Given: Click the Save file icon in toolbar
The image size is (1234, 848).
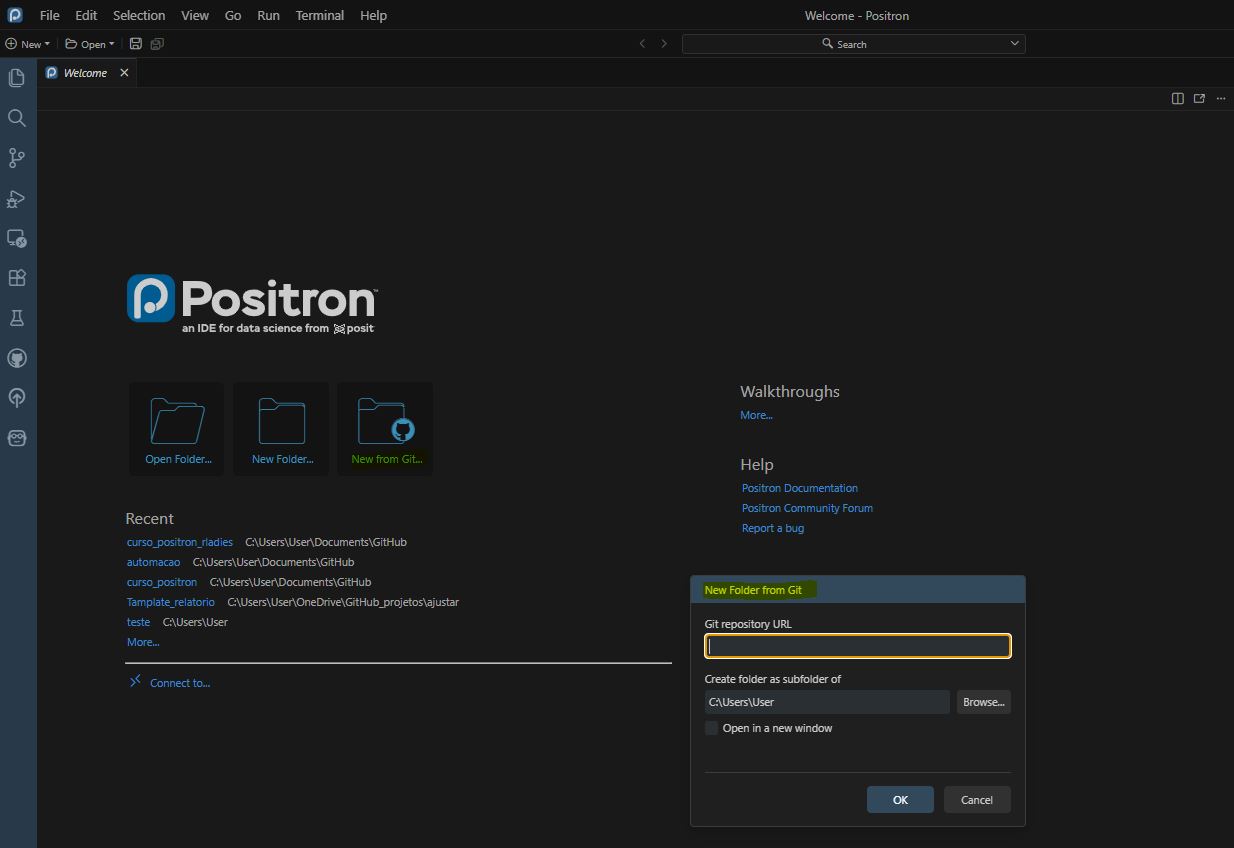Looking at the screenshot, I should [136, 44].
